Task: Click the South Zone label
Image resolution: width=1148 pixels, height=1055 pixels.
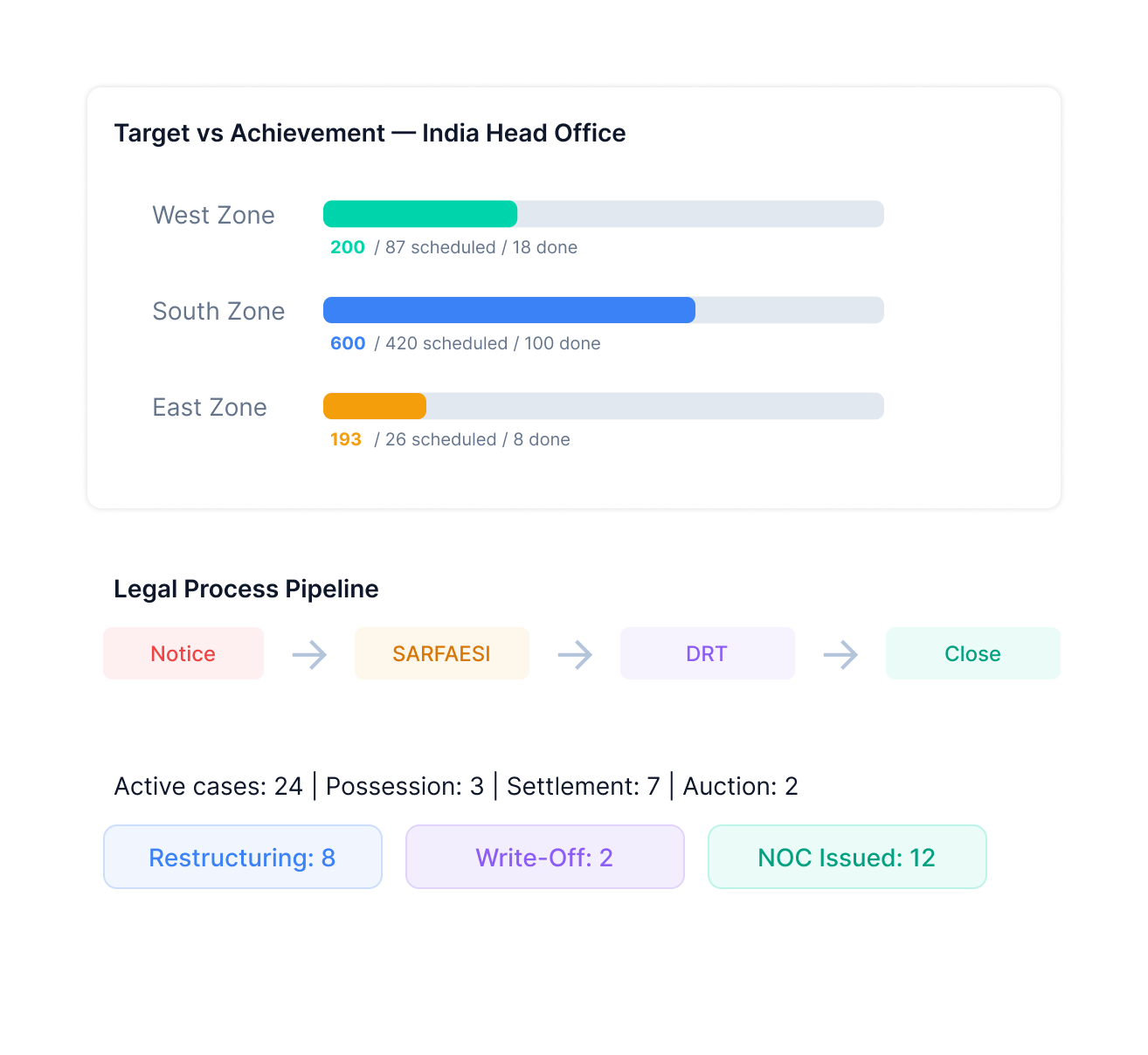Action: (x=218, y=311)
